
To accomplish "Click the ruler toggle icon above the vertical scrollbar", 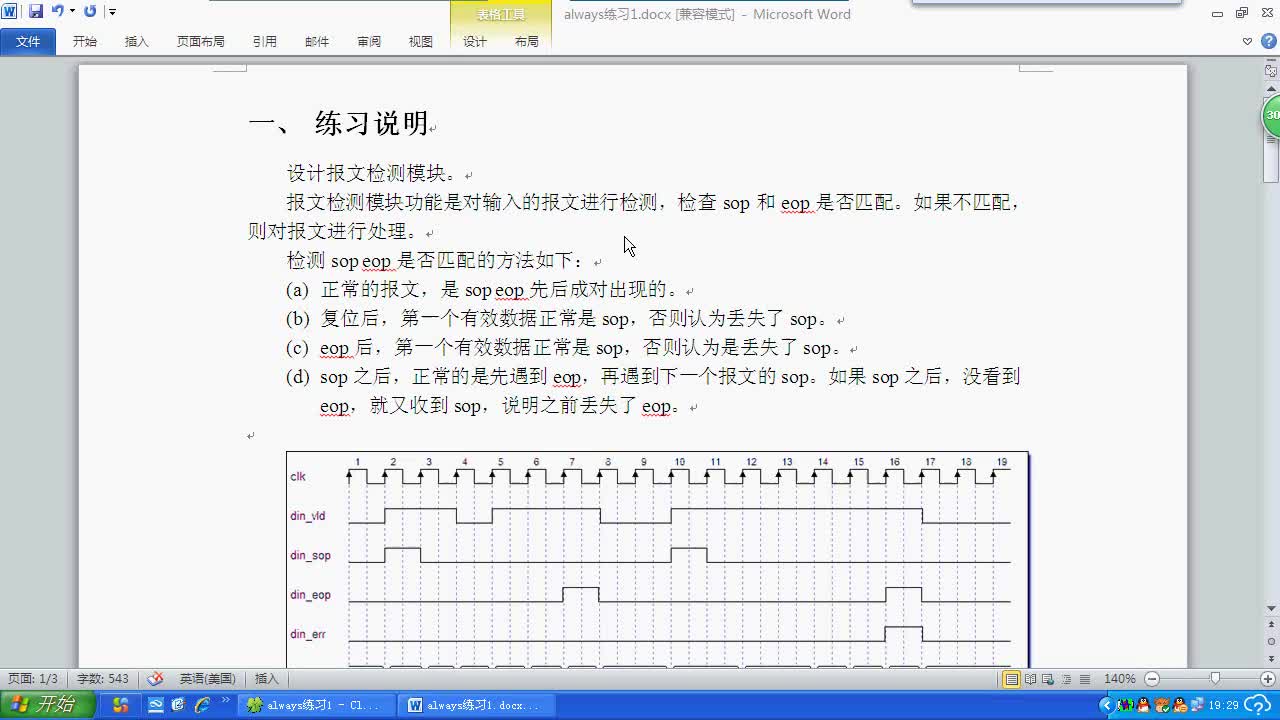I will 1271,71.
